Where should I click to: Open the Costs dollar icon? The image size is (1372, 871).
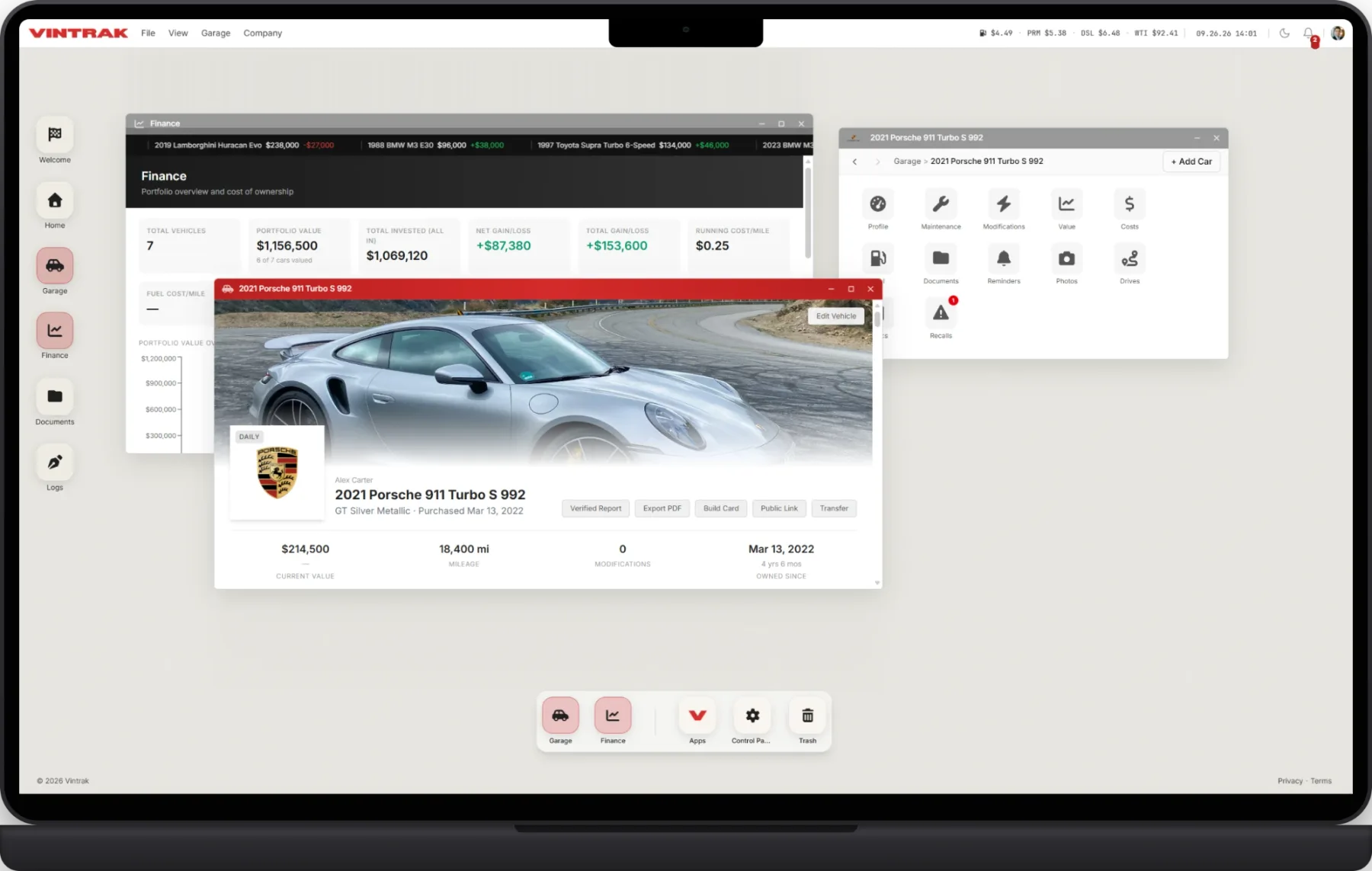tap(1130, 204)
